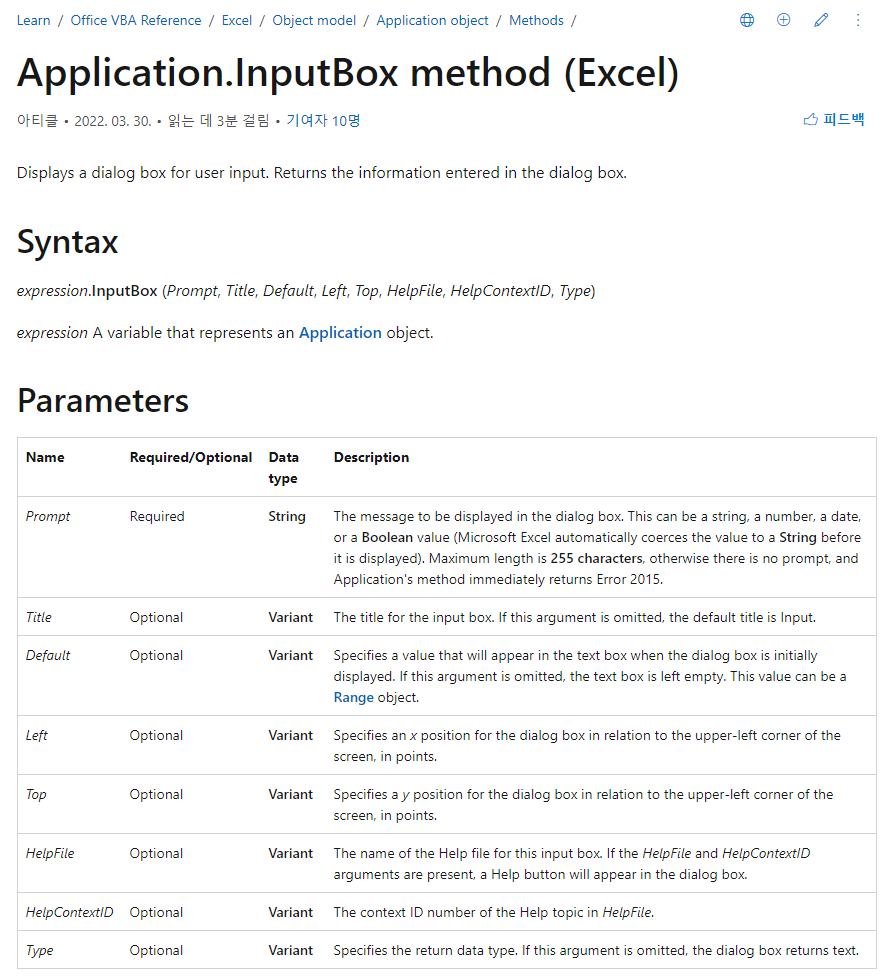
Task: Navigate to the Learn breadcrumb
Action: click(33, 20)
